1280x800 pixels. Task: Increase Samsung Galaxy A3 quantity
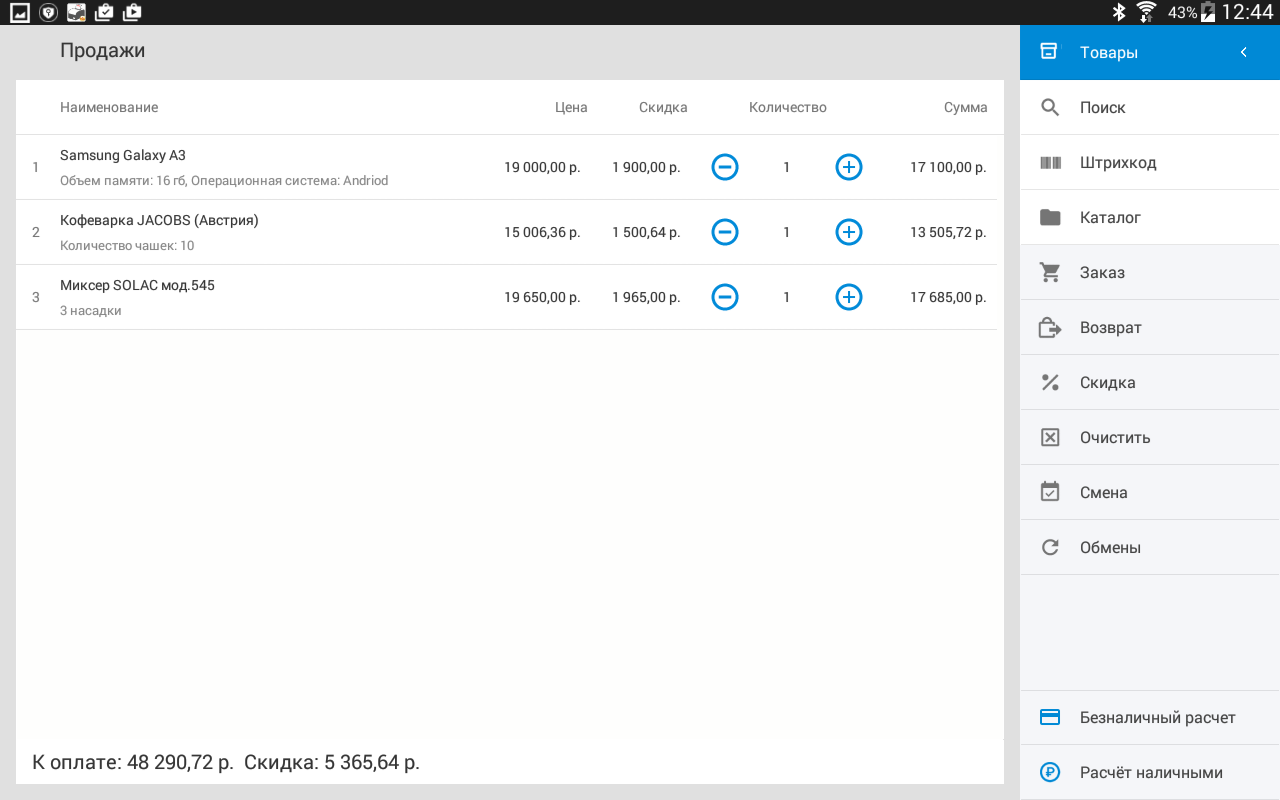click(x=848, y=167)
